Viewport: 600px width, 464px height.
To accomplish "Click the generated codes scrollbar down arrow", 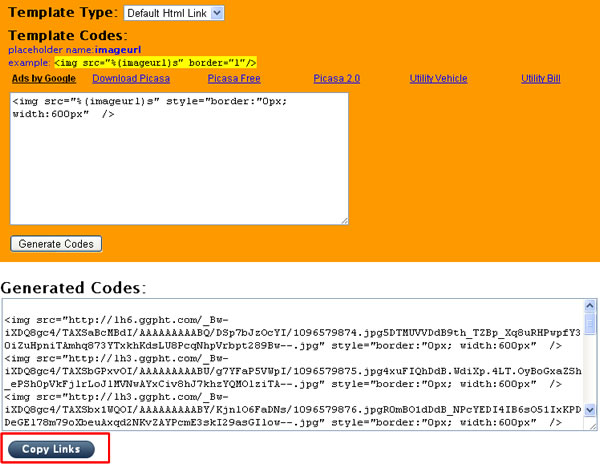I will (x=590, y=410).
